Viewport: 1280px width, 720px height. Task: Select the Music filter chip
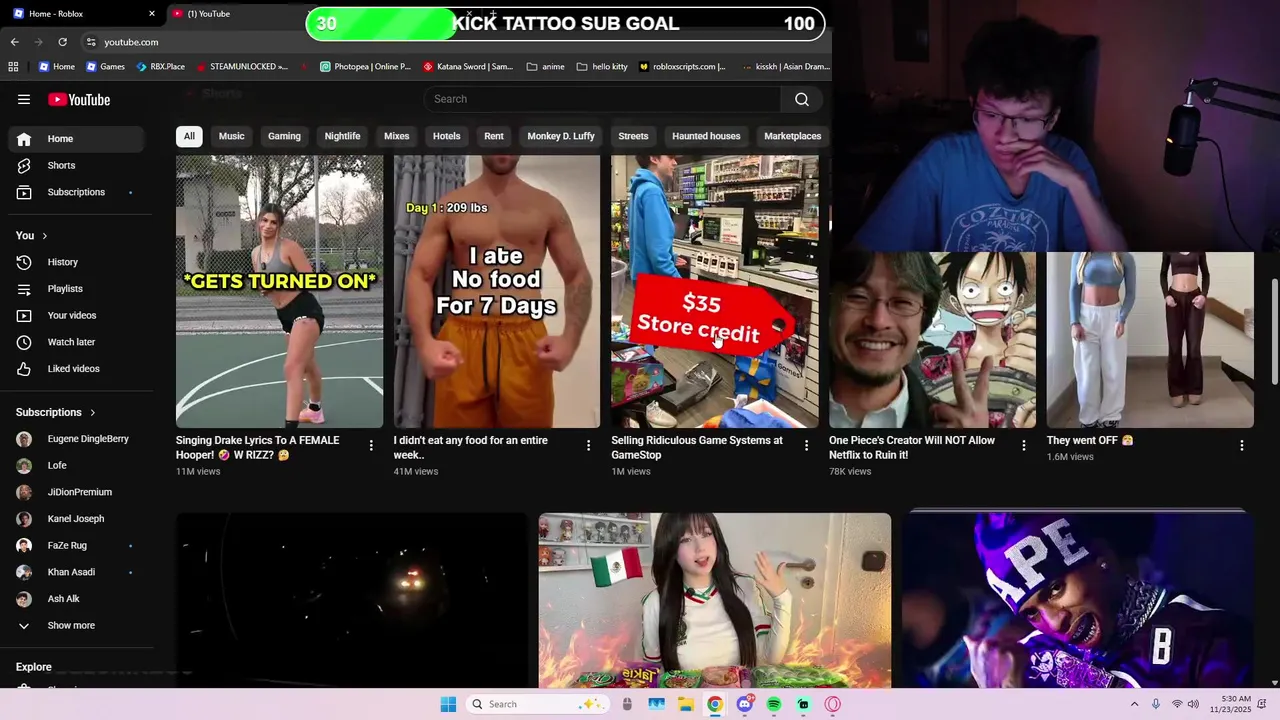231,136
